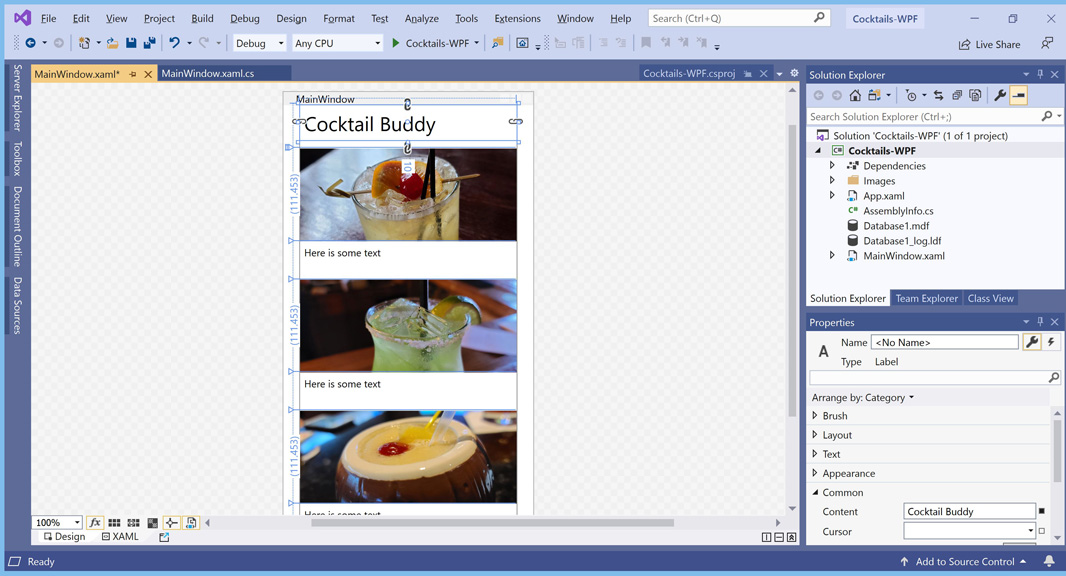This screenshot has height=576, width=1066.
Task: Toggle the effects fx button in designer
Action: 95,523
